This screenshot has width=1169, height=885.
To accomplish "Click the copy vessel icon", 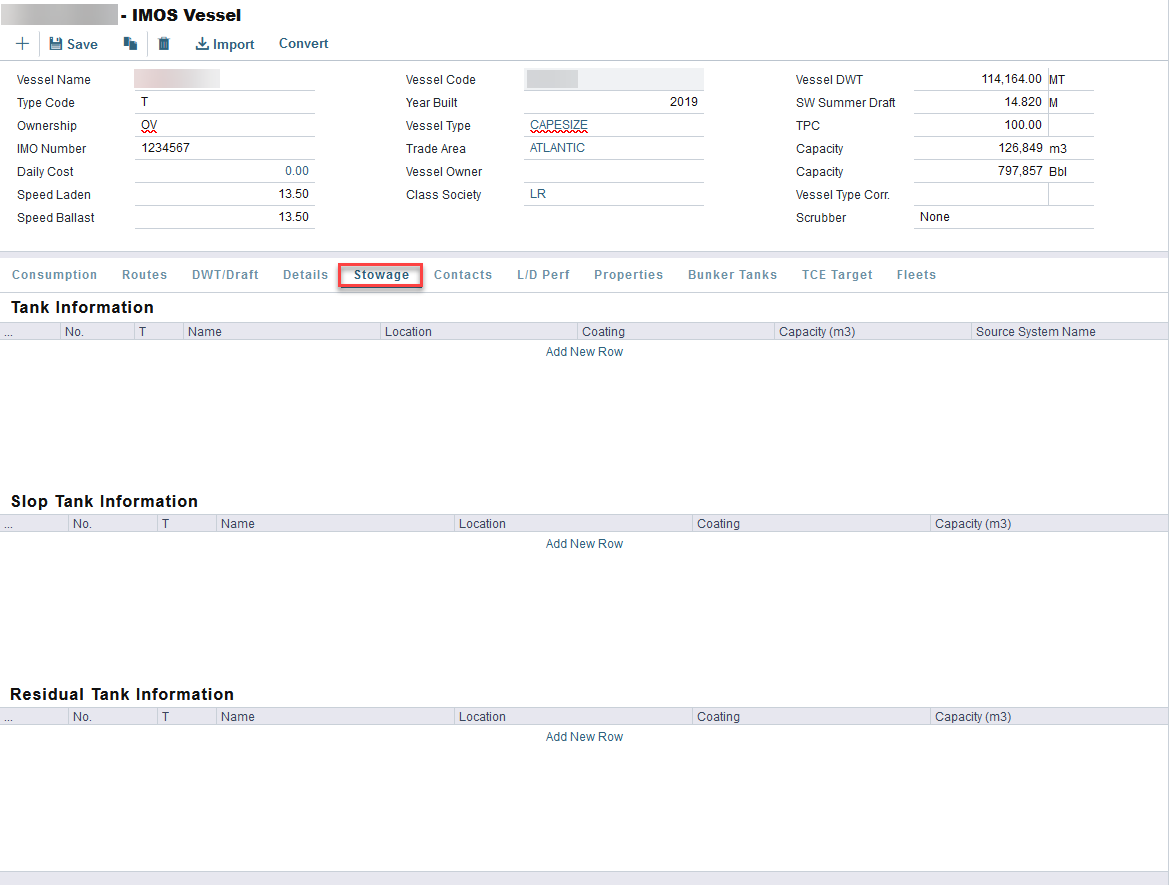I will pos(130,44).
